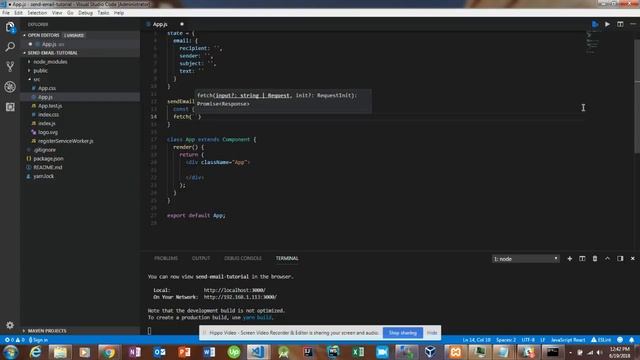The image size is (640, 360).
Task: Select the Terminal panel tab
Action: [x=287, y=258]
